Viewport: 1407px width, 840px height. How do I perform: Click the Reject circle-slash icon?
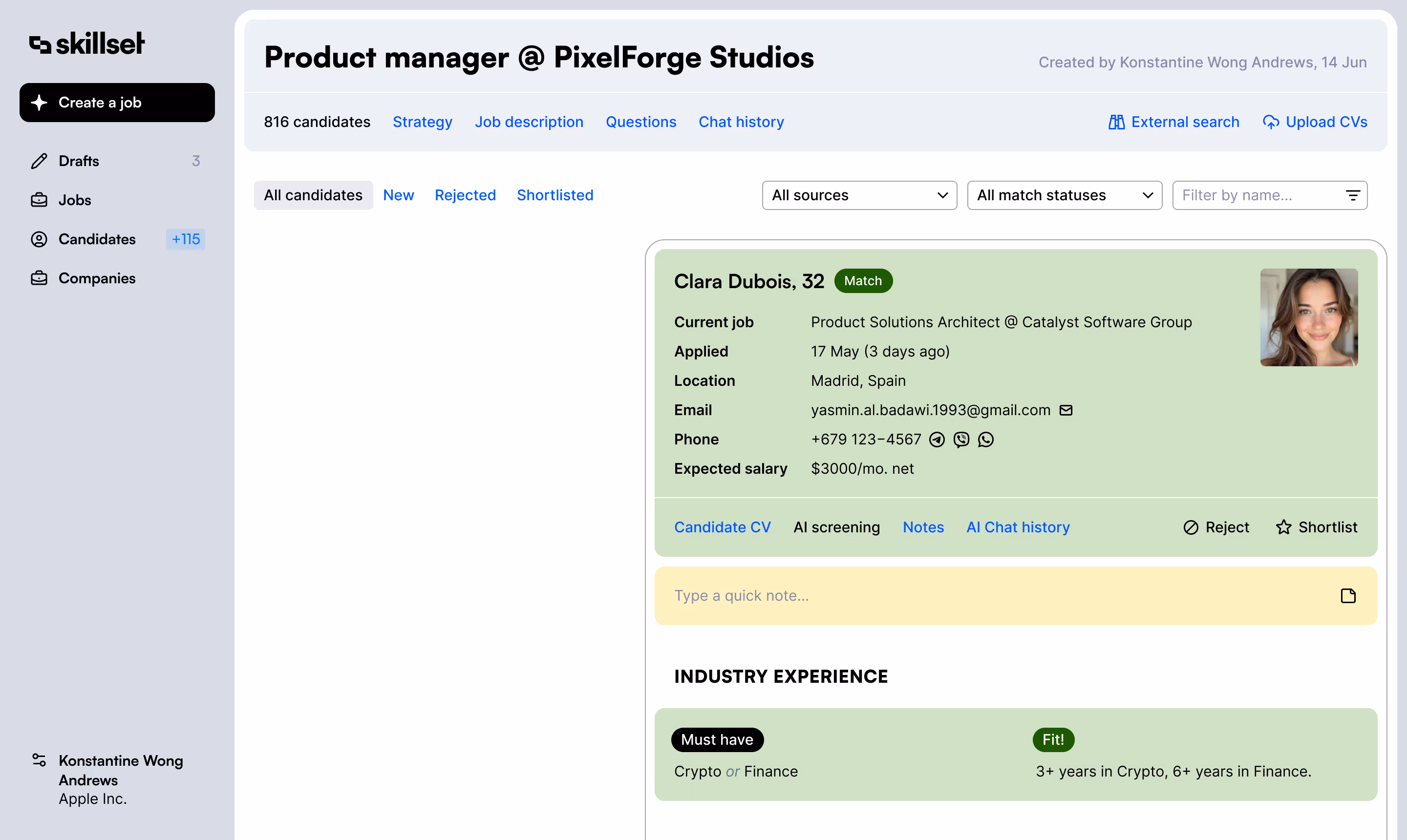click(1191, 527)
